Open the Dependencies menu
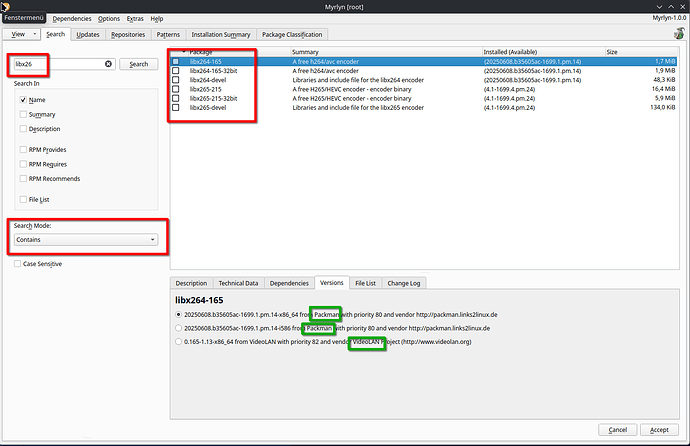Image resolution: width=690 pixels, height=446 pixels. coord(72,18)
